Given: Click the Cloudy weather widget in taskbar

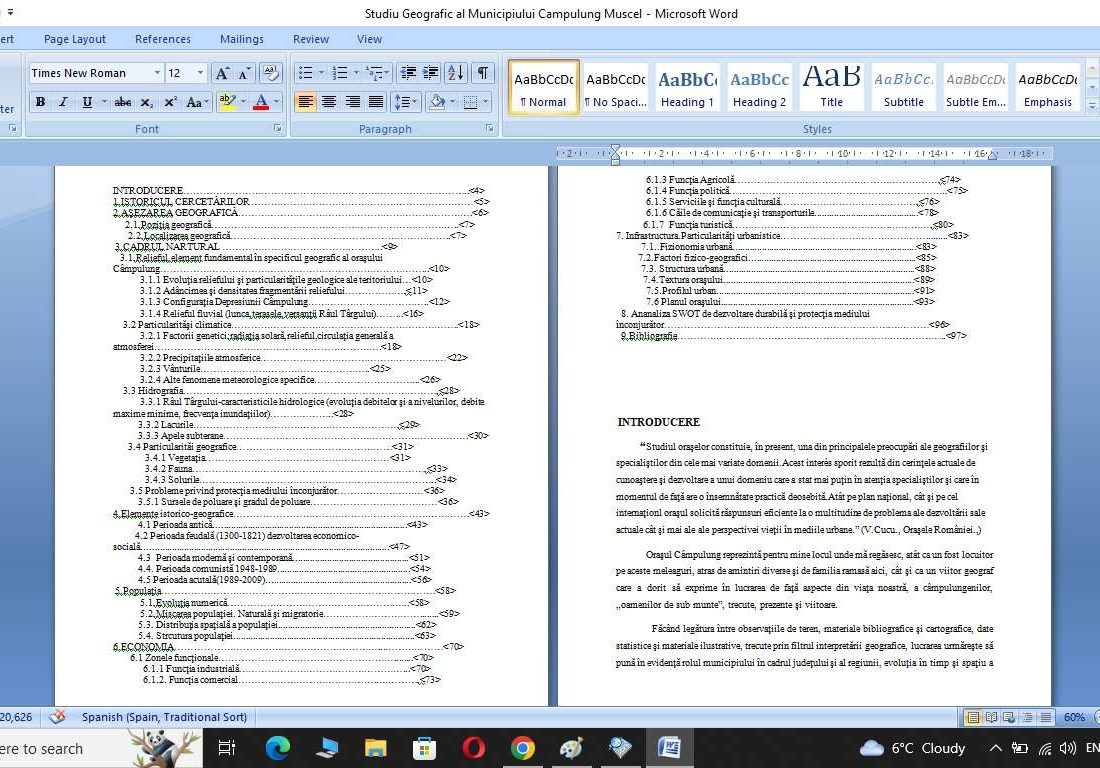Looking at the screenshot, I should click(x=913, y=748).
